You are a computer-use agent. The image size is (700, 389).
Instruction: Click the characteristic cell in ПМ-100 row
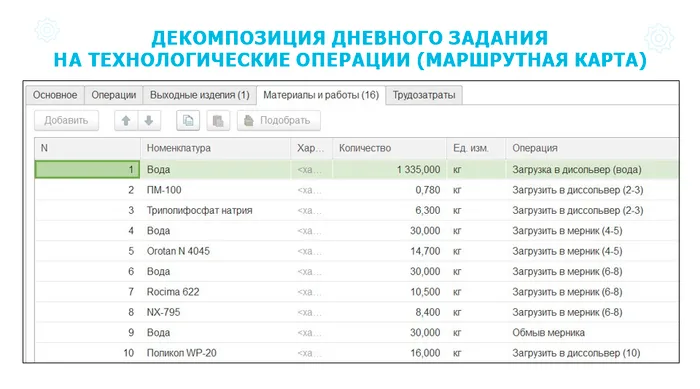(312, 190)
